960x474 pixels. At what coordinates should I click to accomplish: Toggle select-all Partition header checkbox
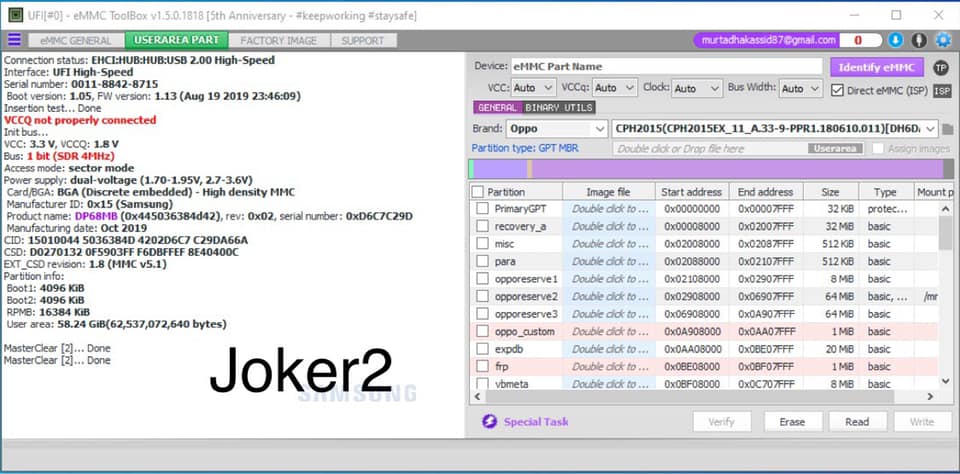coord(478,192)
